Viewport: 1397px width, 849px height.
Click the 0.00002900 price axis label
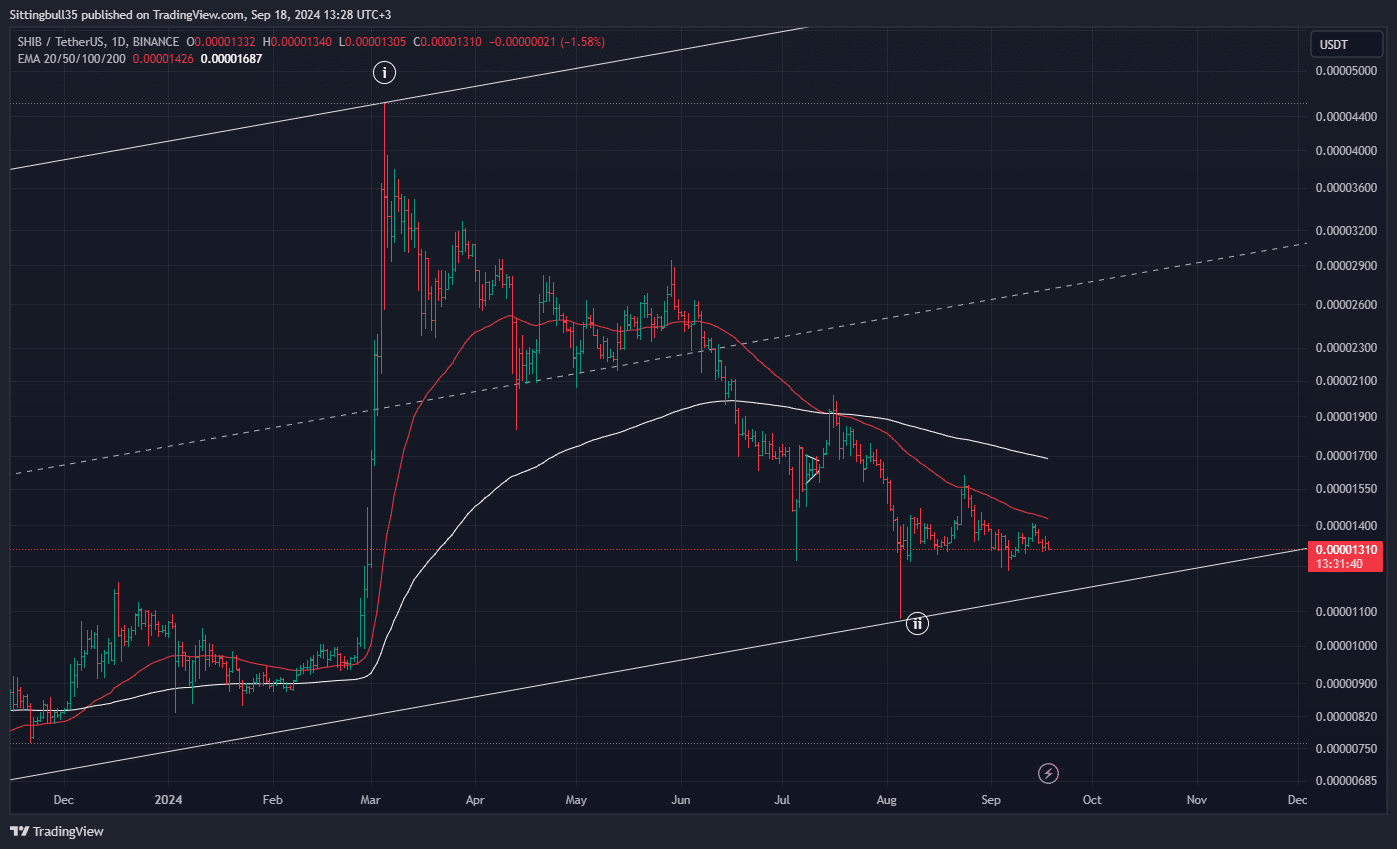pos(1348,266)
